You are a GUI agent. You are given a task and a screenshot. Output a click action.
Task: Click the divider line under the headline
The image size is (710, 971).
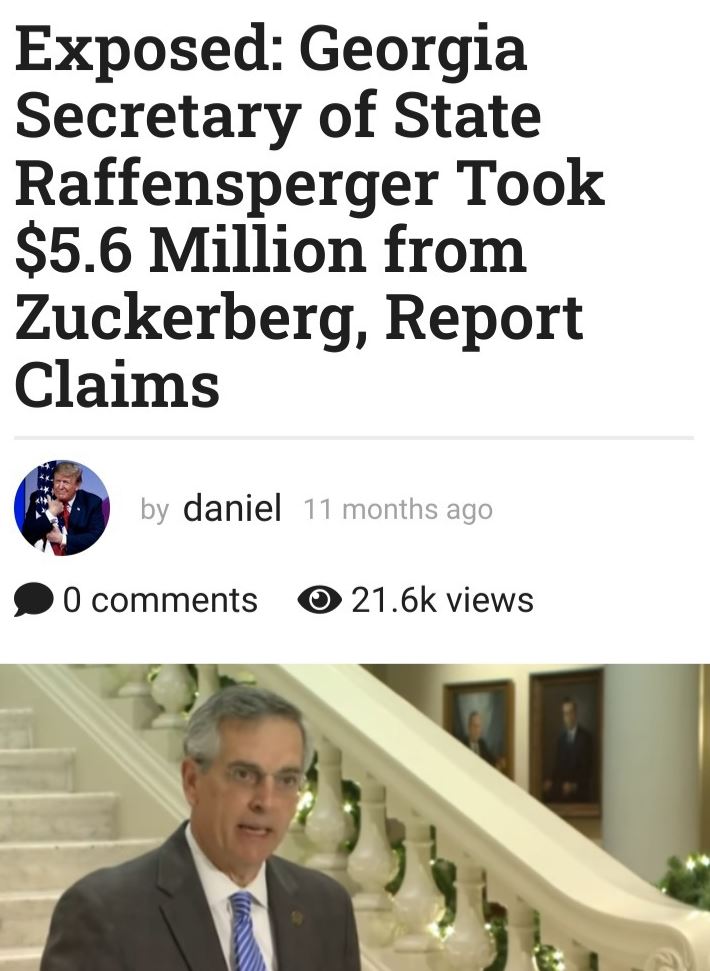pyautogui.click(x=354, y=438)
